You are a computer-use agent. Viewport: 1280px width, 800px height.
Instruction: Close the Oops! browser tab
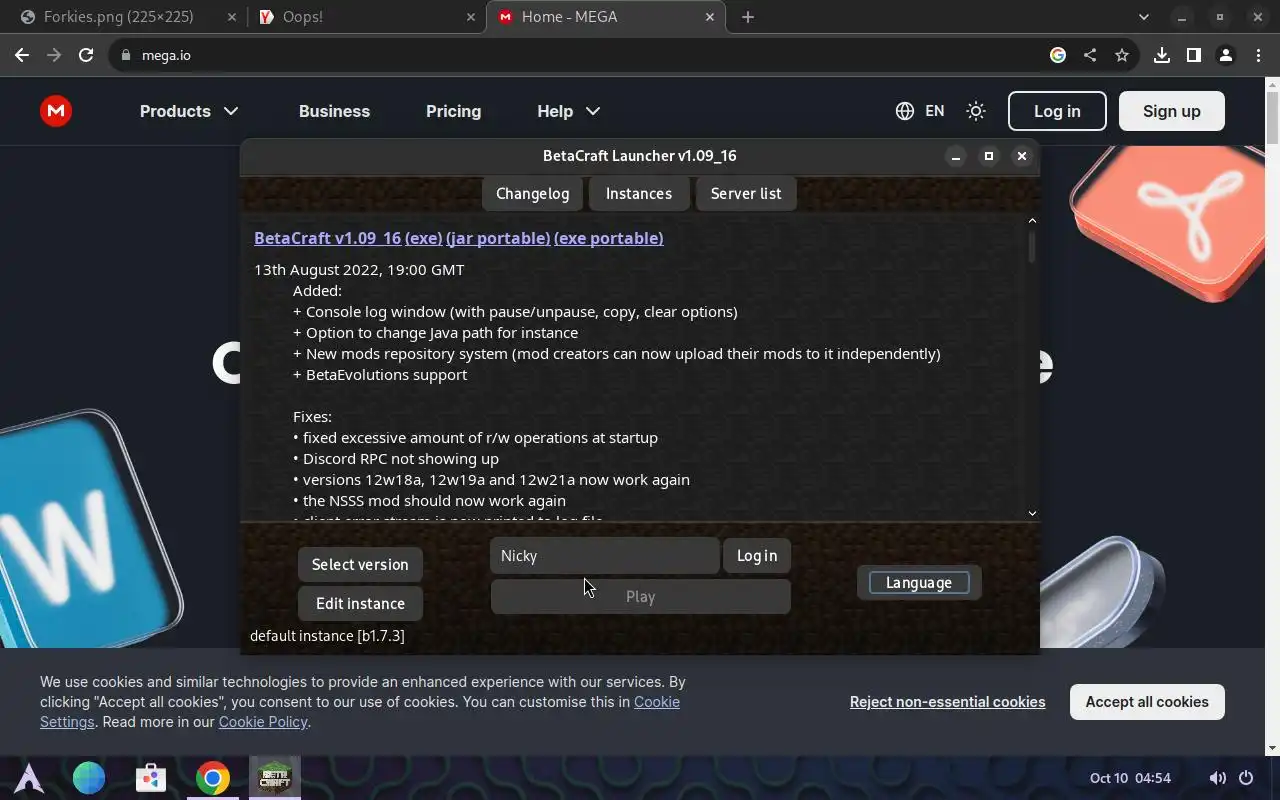(471, 17)
